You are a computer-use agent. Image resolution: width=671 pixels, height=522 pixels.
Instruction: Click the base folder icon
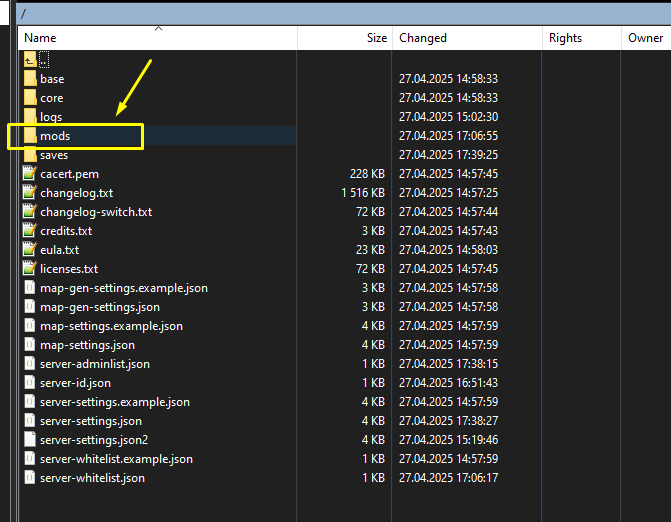pyautogui.click(x=29, y=79)
